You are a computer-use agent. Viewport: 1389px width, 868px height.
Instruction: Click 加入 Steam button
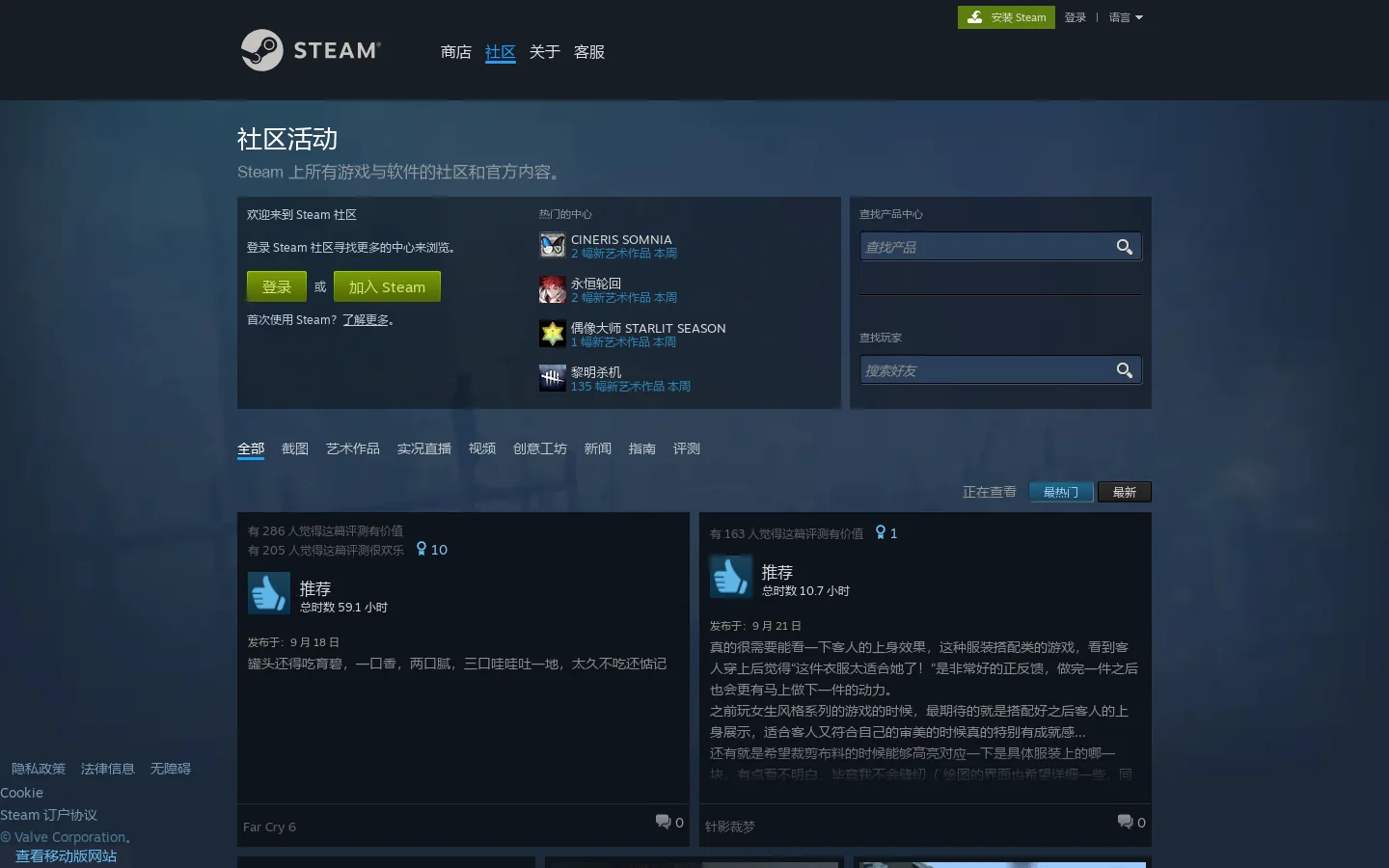387,286
